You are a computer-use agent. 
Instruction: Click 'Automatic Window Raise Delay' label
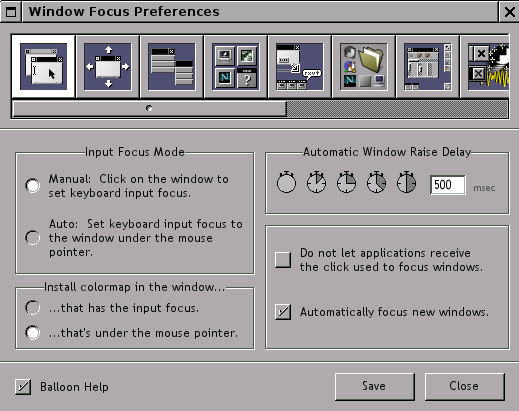tap(387, 152)
